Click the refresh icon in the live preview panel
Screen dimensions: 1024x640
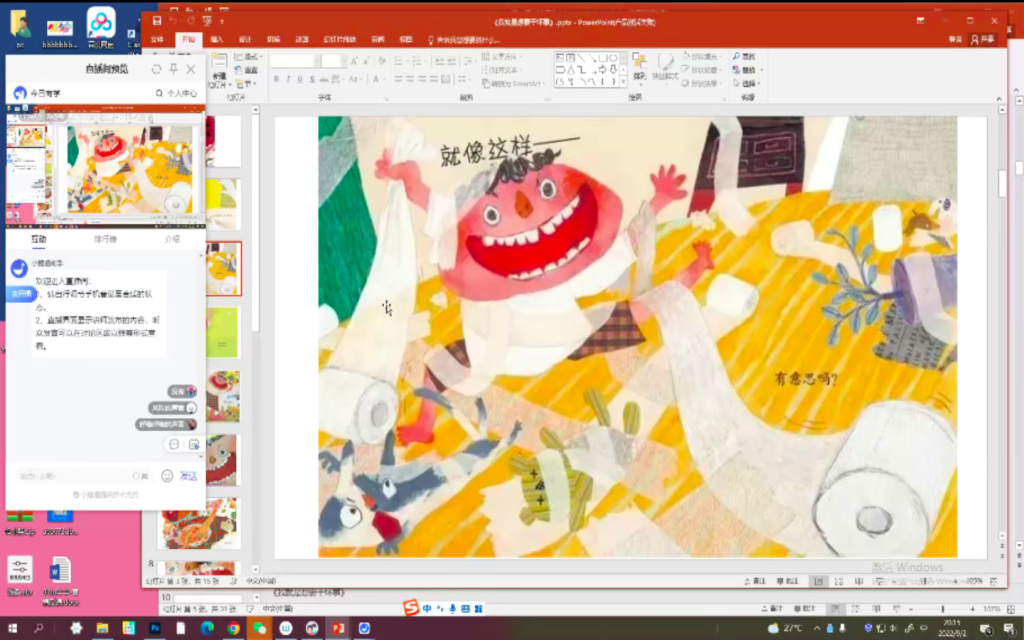pos(156,69)
